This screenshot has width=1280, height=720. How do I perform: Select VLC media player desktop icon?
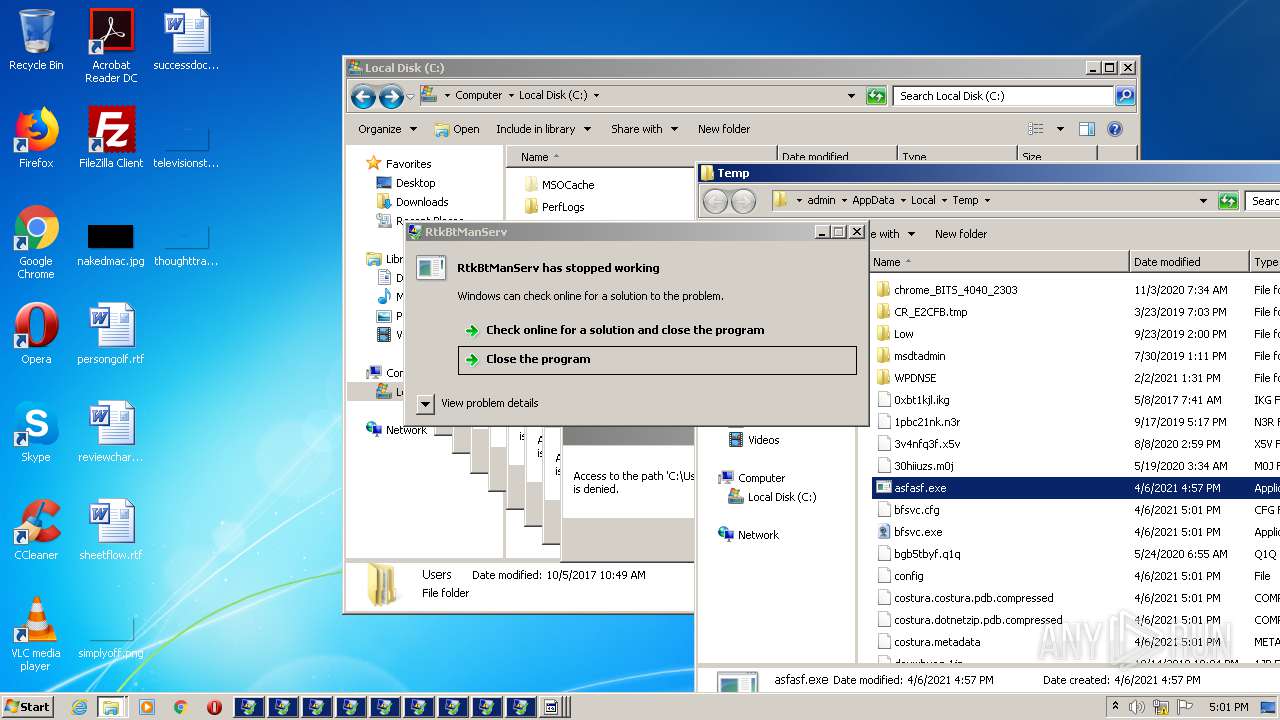pyautogui.click(x=36, y=634)
